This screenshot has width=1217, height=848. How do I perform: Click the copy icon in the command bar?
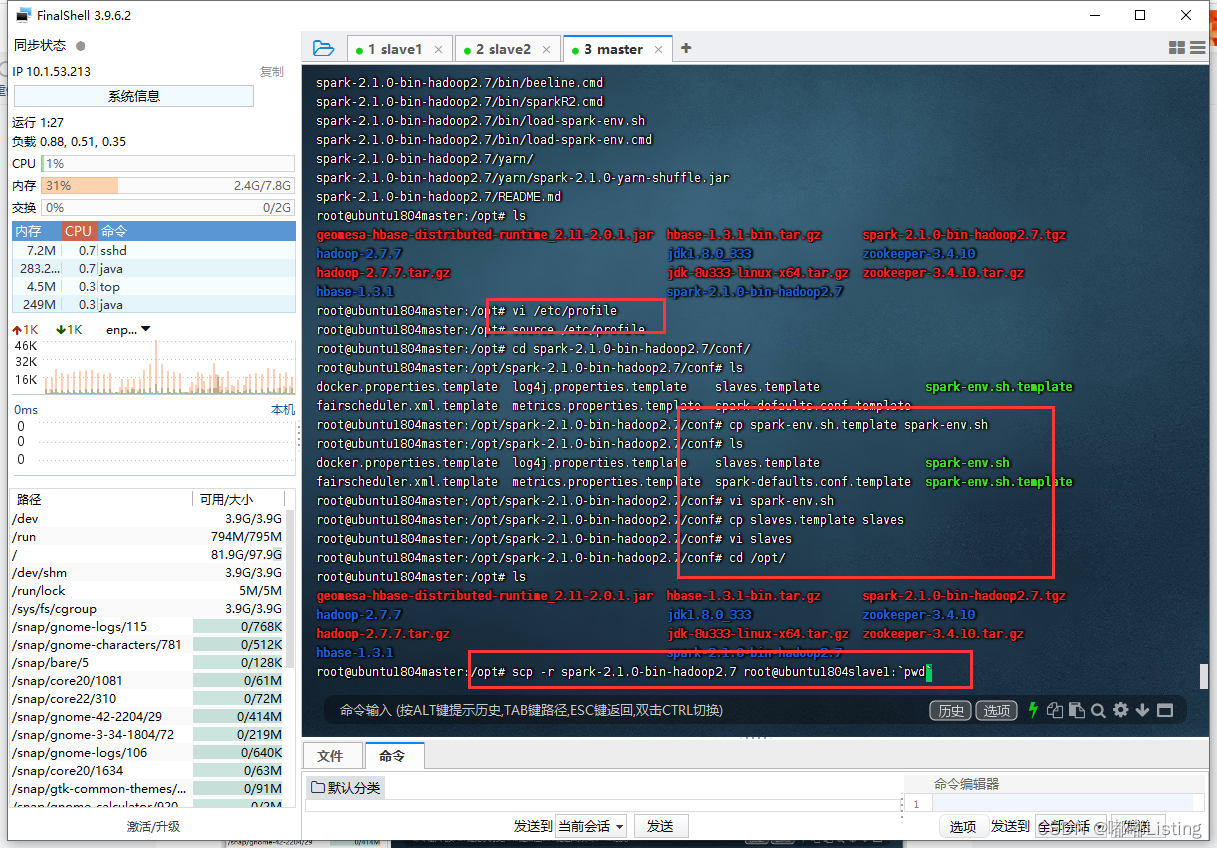point(1055,710)
